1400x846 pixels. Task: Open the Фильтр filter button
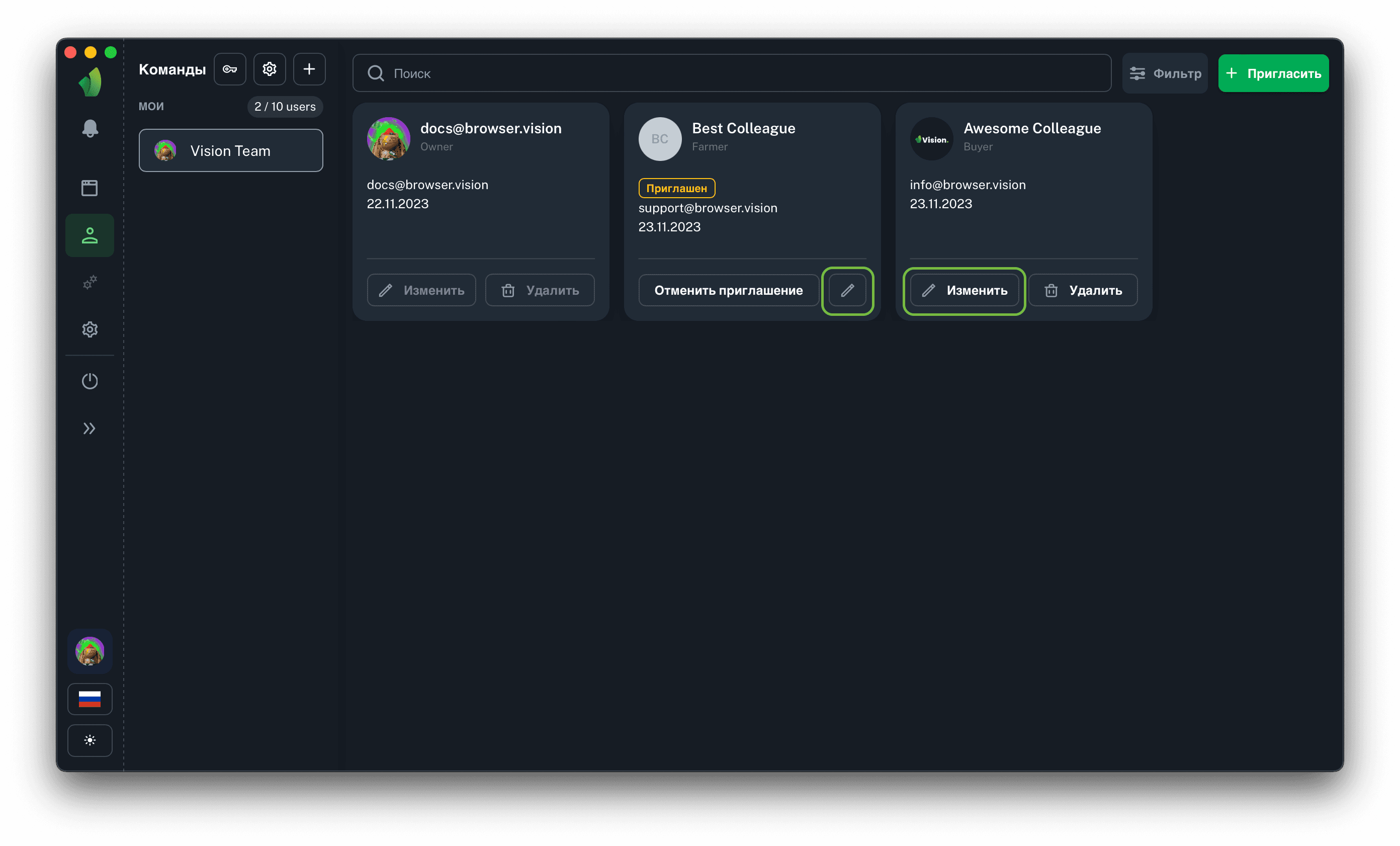[x=1165, y=73]
